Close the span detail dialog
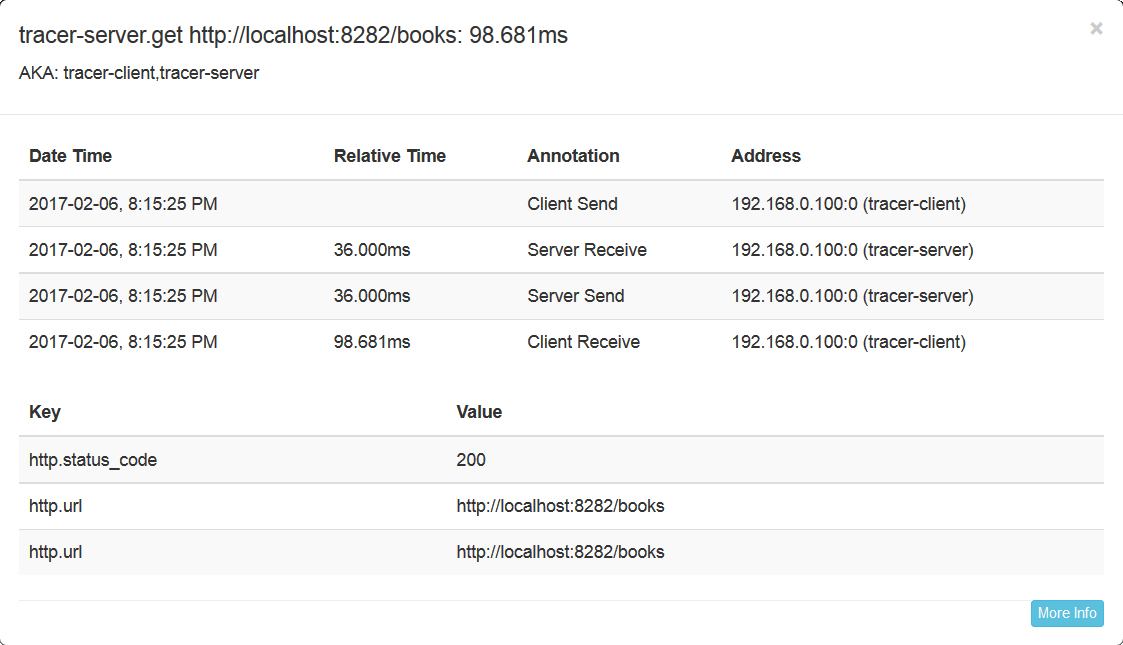 point(1096,29)
